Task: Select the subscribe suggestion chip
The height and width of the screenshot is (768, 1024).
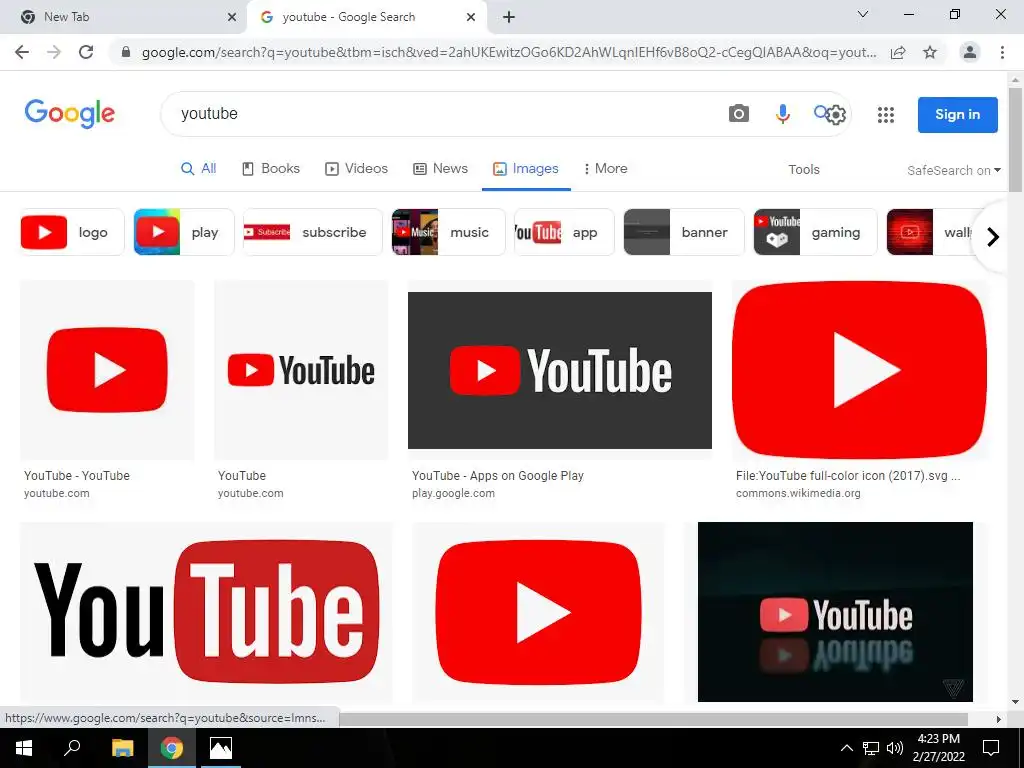Action: [312, 232]
